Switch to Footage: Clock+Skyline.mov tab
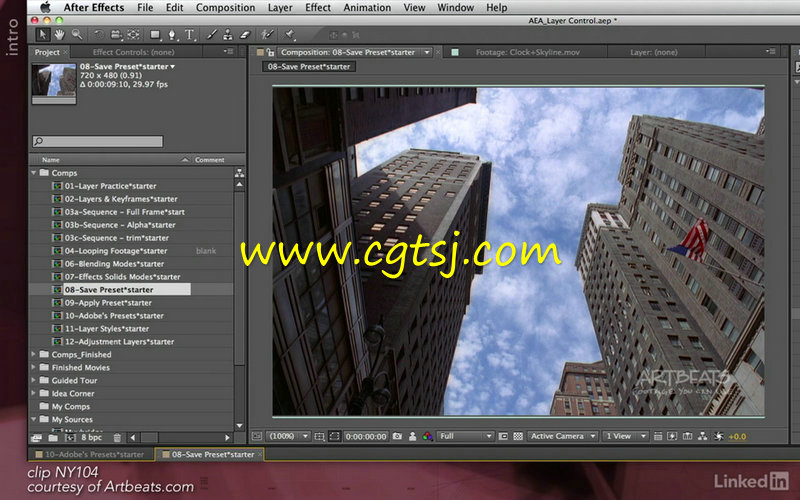800x500 pixels. (528, 52)
